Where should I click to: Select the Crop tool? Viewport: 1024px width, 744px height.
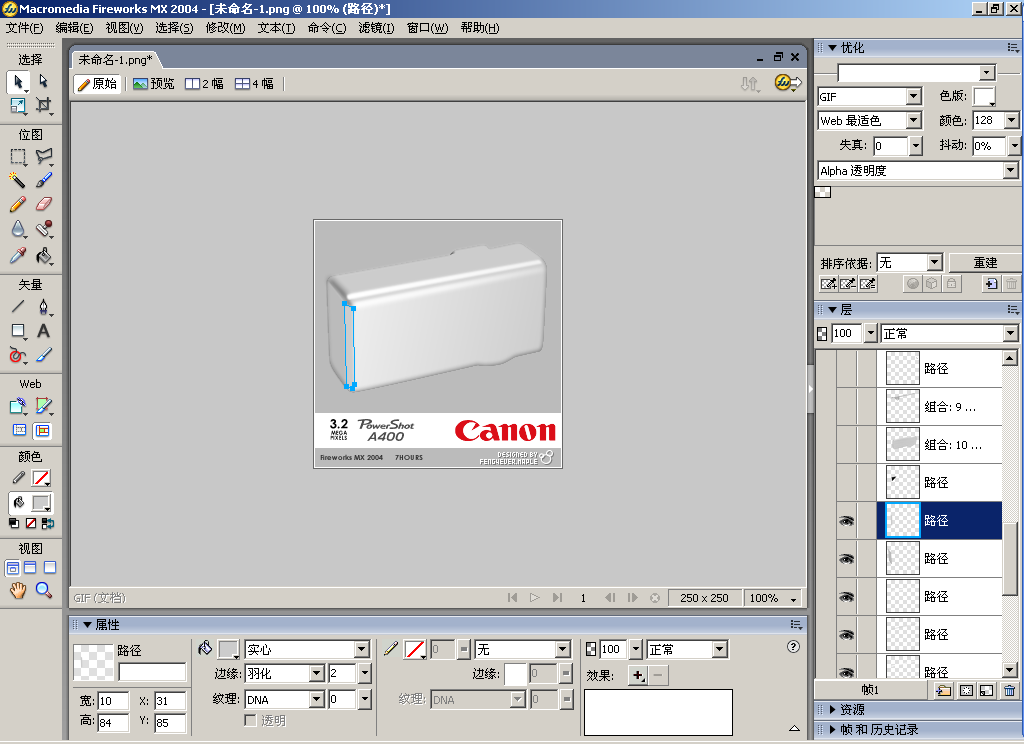(43, 105)
